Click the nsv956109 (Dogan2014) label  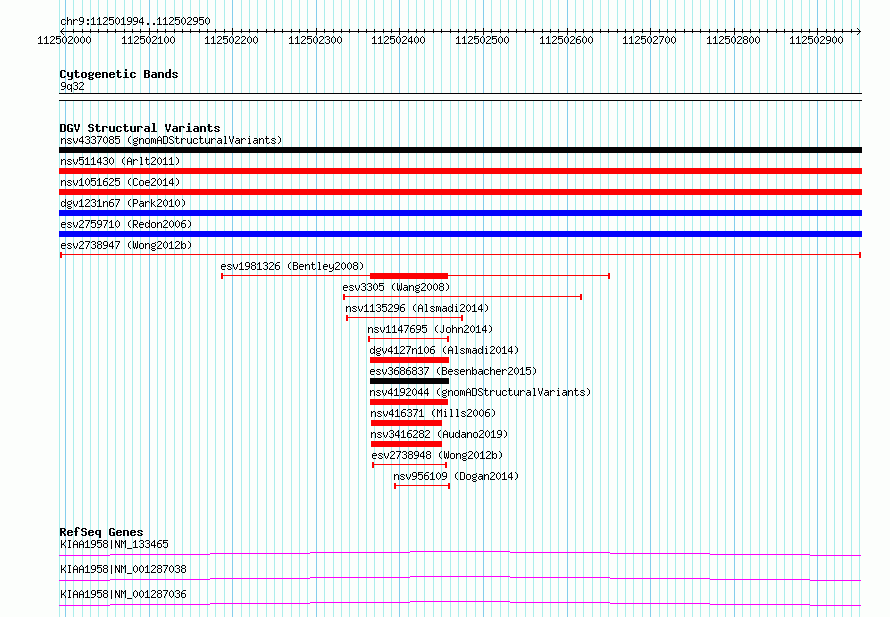point(456,476)
